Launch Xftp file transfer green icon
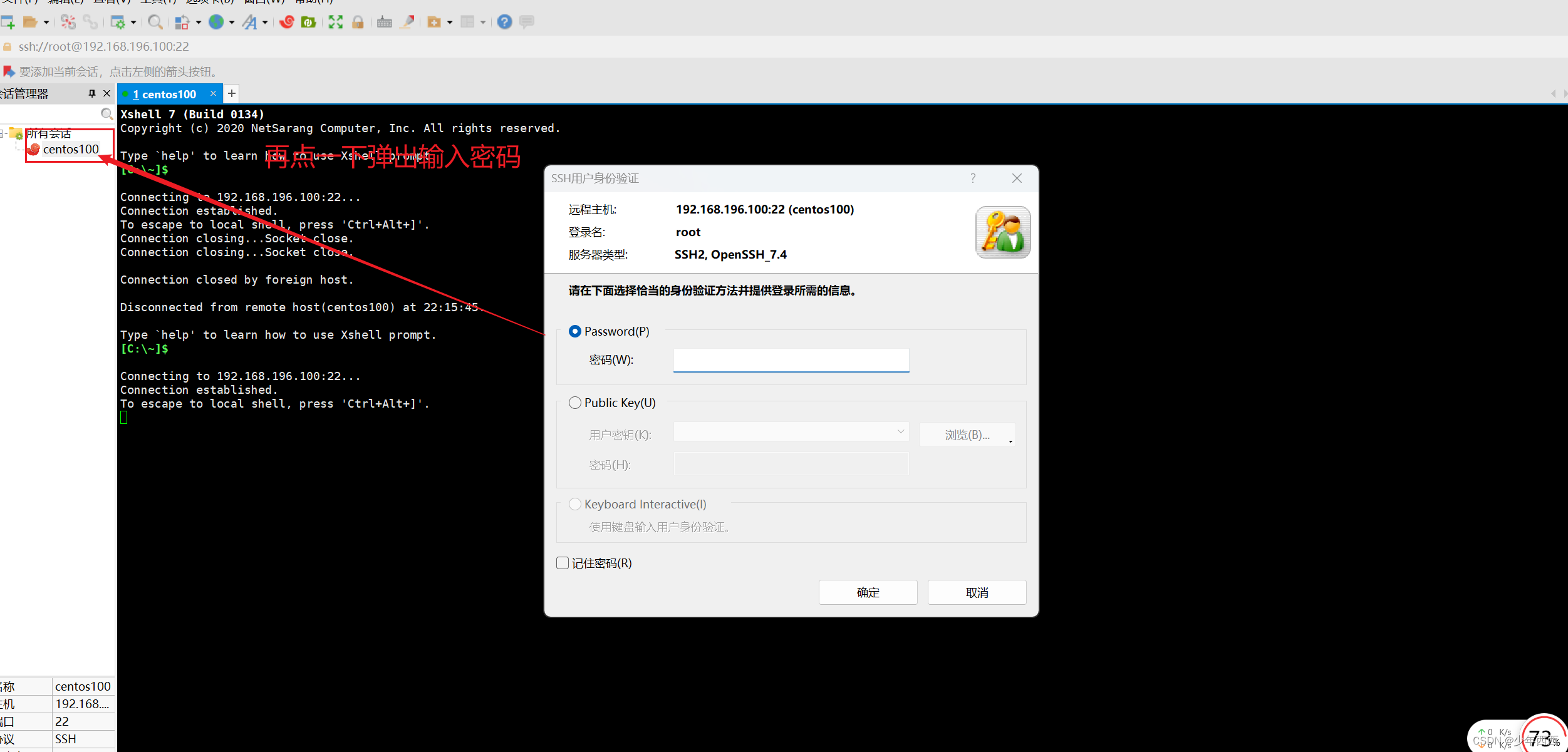 click(308, 22)
